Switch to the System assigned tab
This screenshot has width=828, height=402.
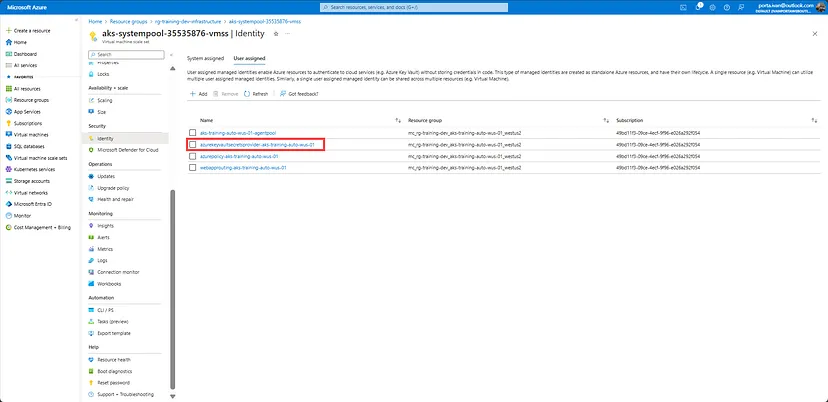pyautogui.click(x=205, y=58)
